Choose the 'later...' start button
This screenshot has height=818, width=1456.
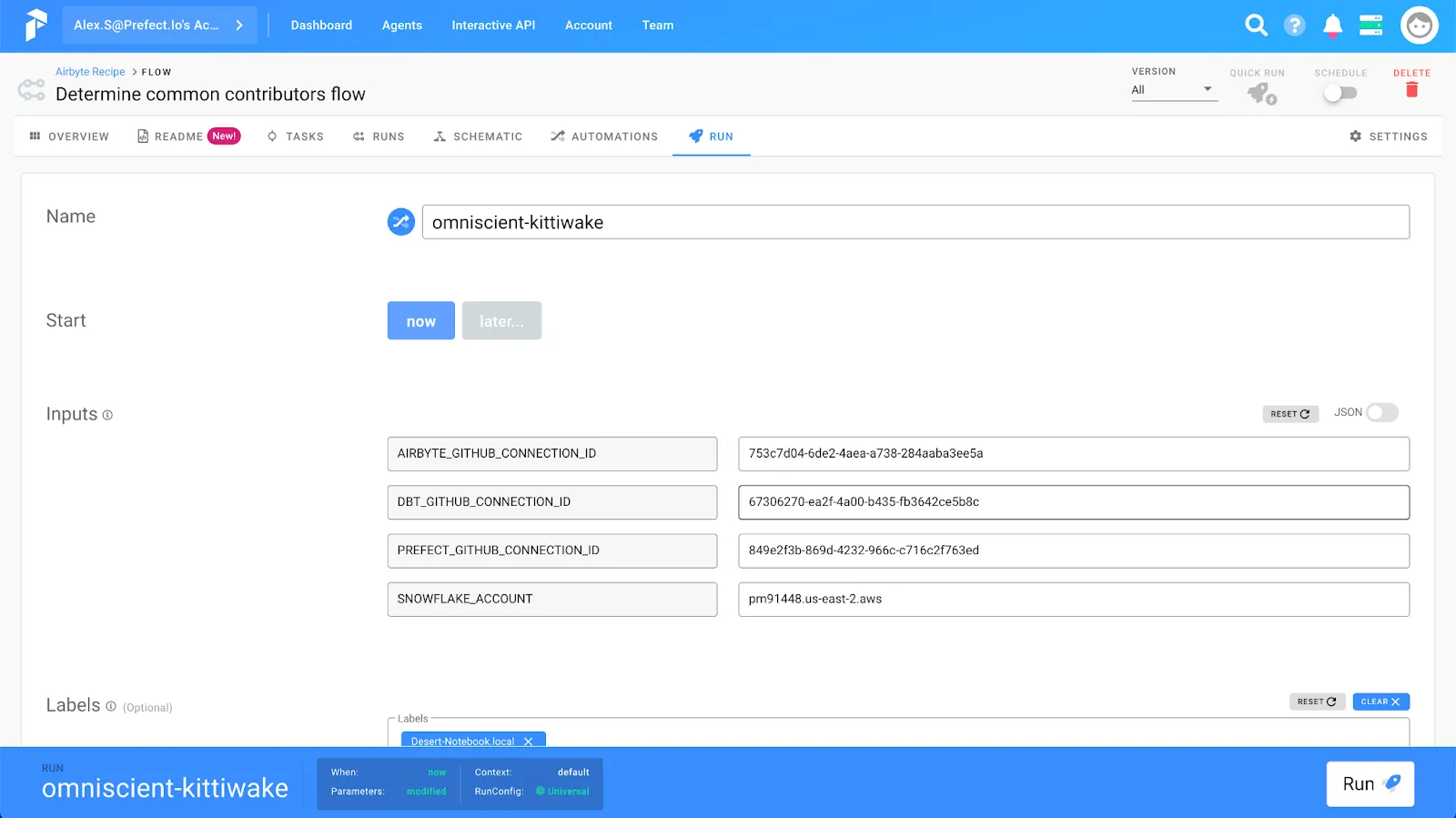click(x=501, y=320)
